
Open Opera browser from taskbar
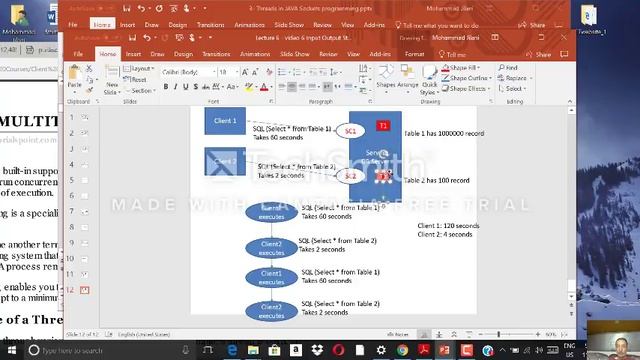[338, 350]
